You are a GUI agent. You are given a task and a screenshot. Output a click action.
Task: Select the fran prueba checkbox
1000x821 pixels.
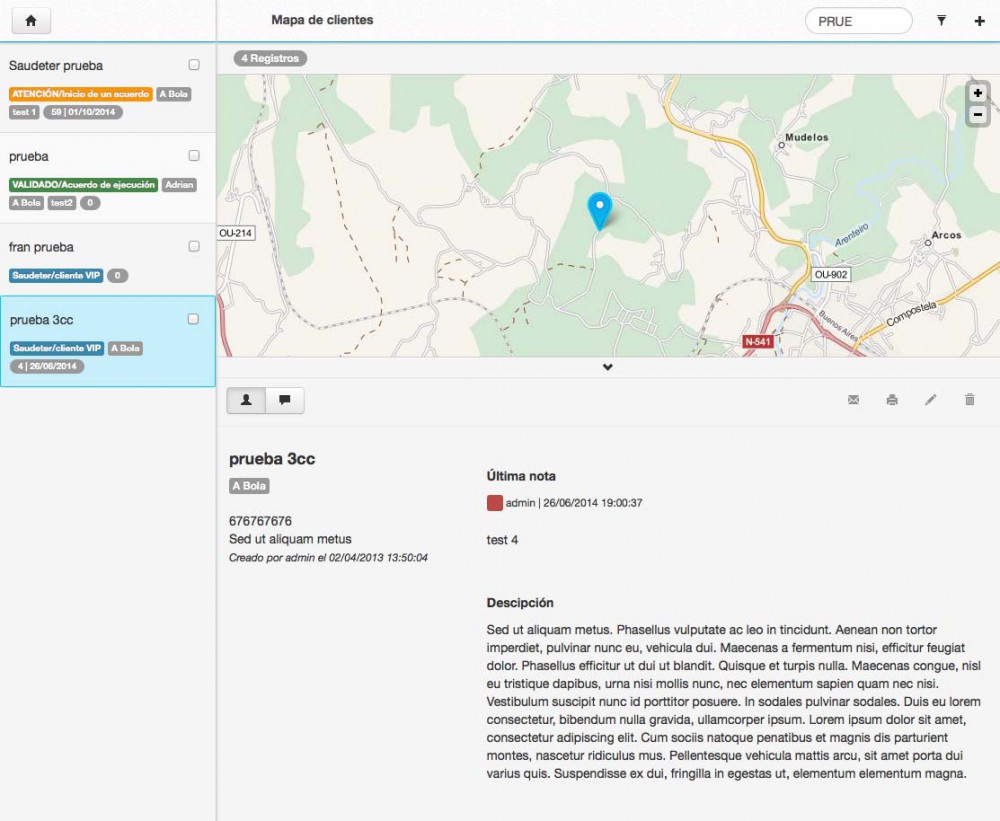point(194,246)
